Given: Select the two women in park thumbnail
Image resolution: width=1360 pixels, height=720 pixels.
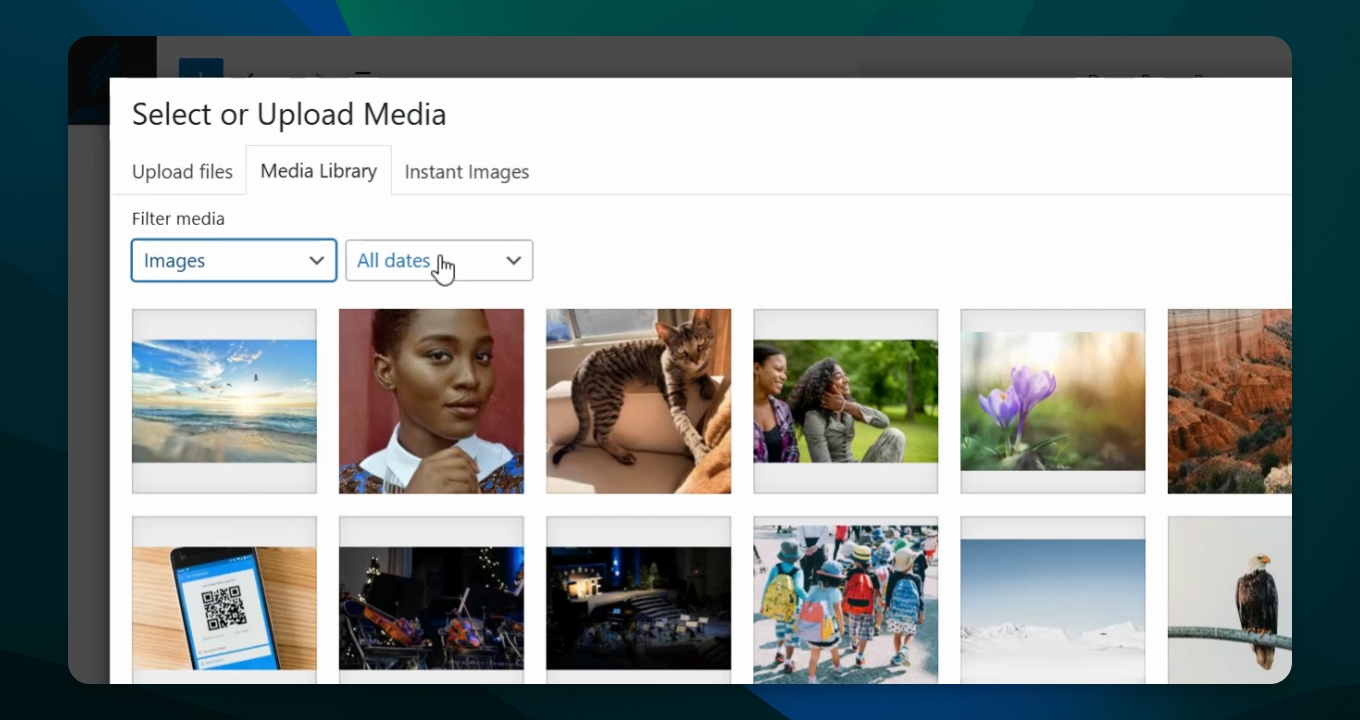Looking at the screenshot, I should (x=846, y=401).
